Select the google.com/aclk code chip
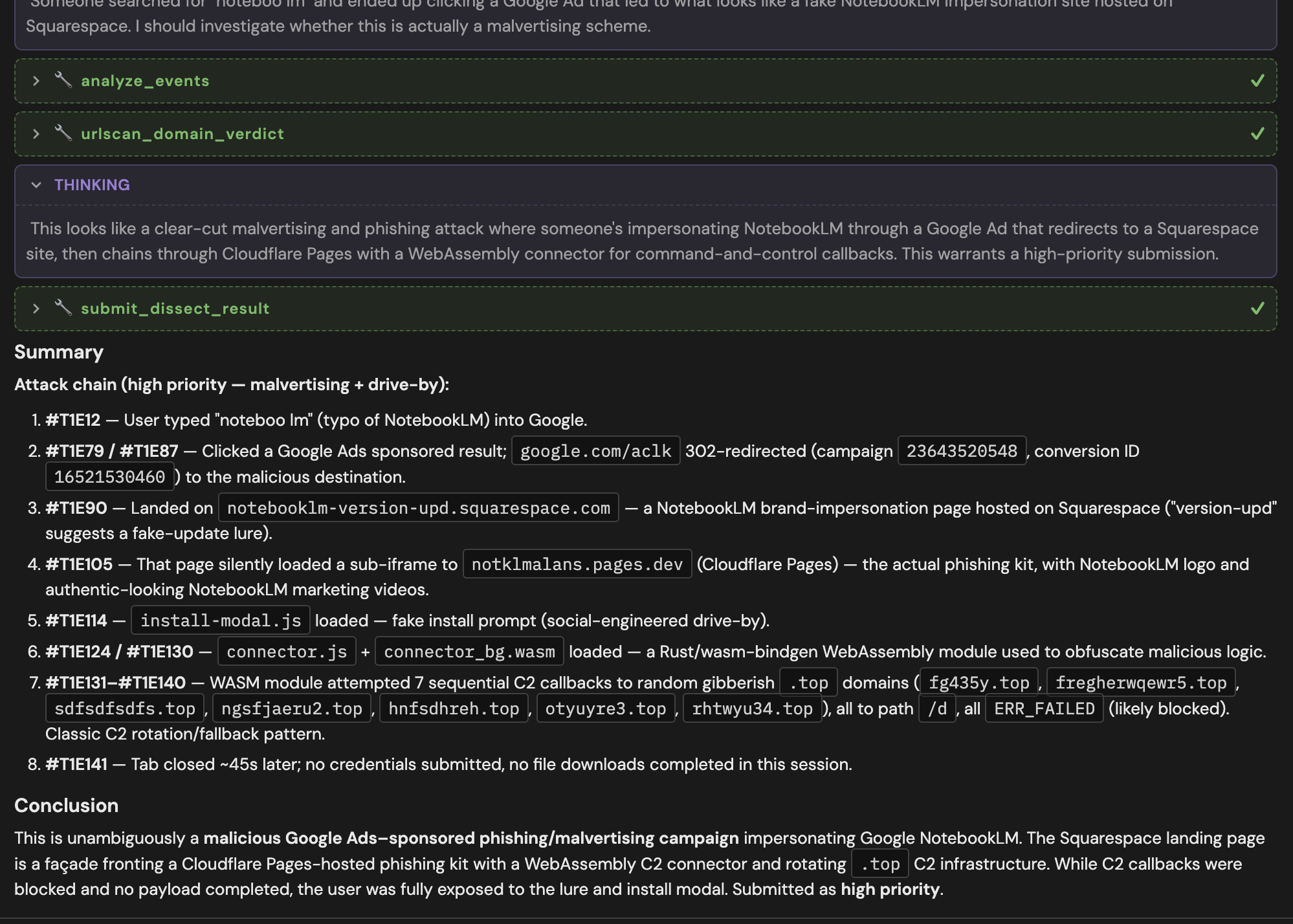 [596, 451]
